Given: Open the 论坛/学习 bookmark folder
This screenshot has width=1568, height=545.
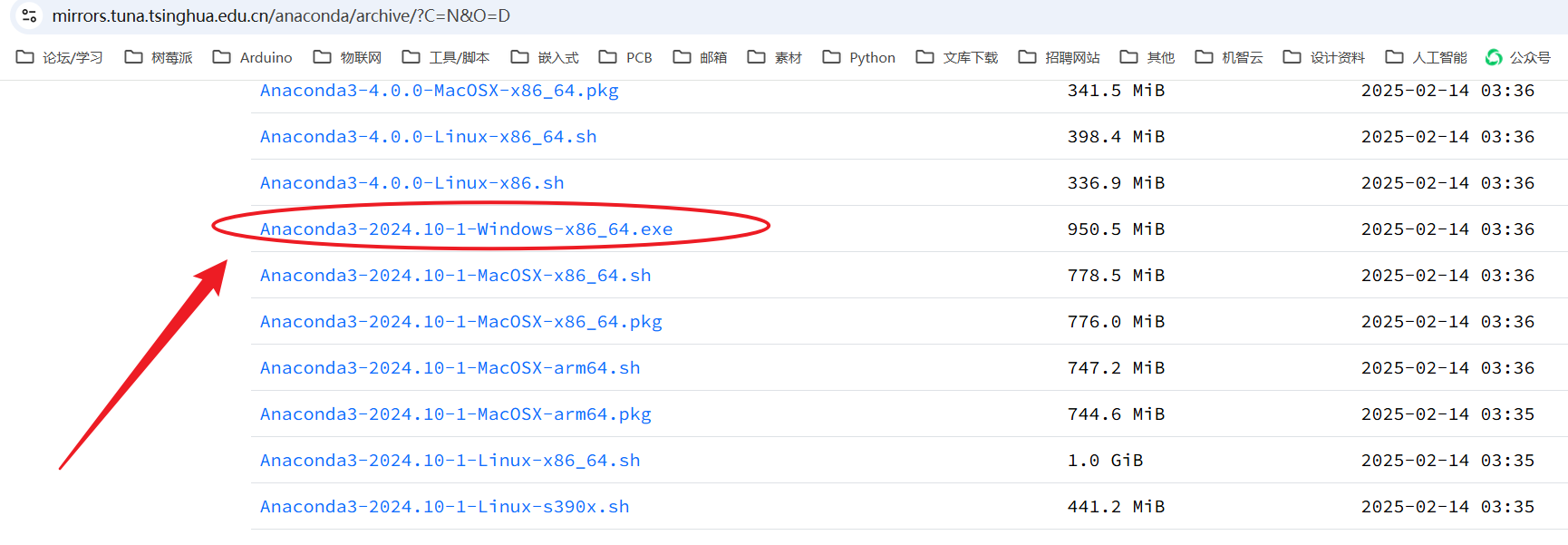Looking at the screenshot, I should coord(60,57).
